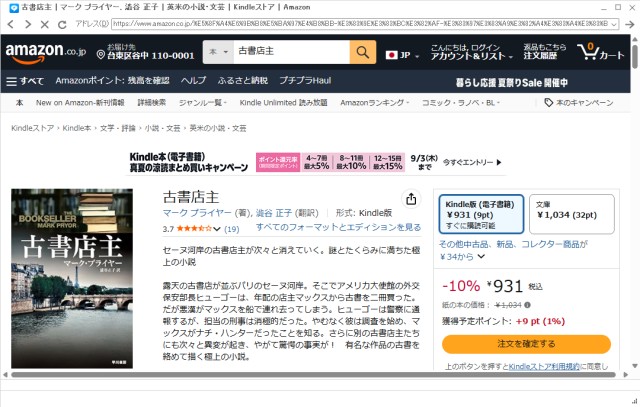This screenshot has height=407, width=640.
Task: Click the 古書店主 book cover image
Action: (72, 278)
